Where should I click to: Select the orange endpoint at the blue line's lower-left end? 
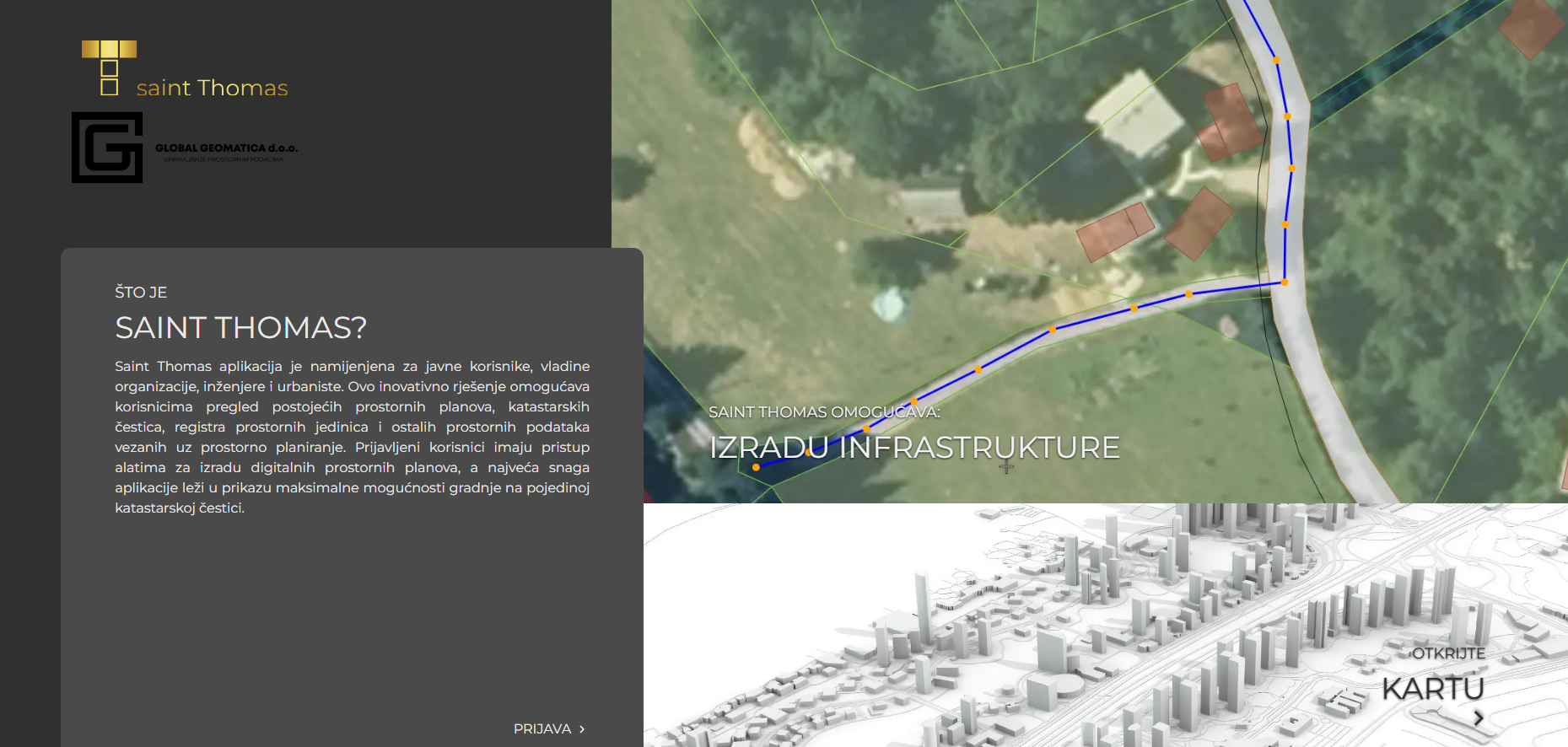(756, 466)
